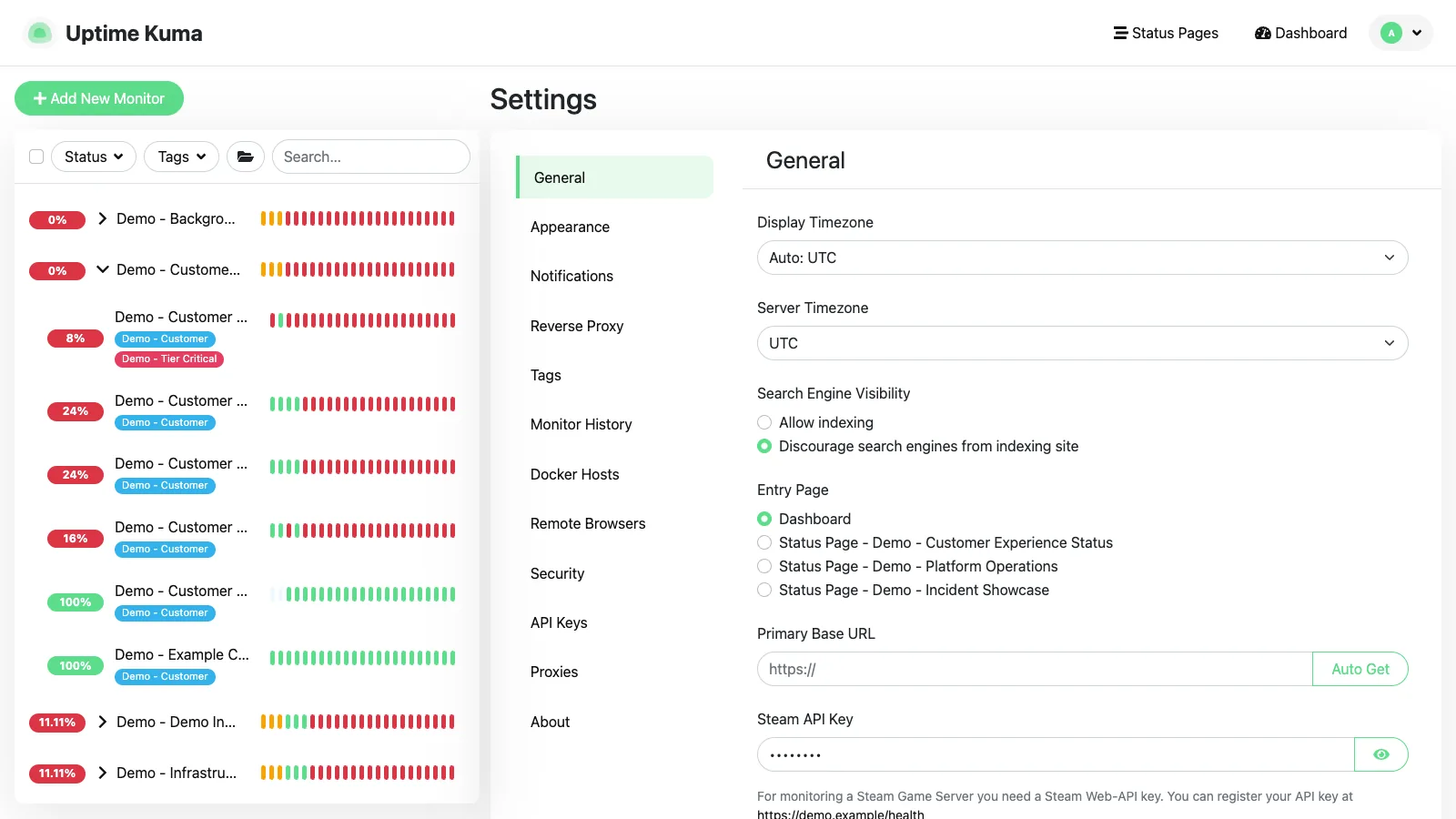Click the folder collapse icon button

click(x=246, y=157)
